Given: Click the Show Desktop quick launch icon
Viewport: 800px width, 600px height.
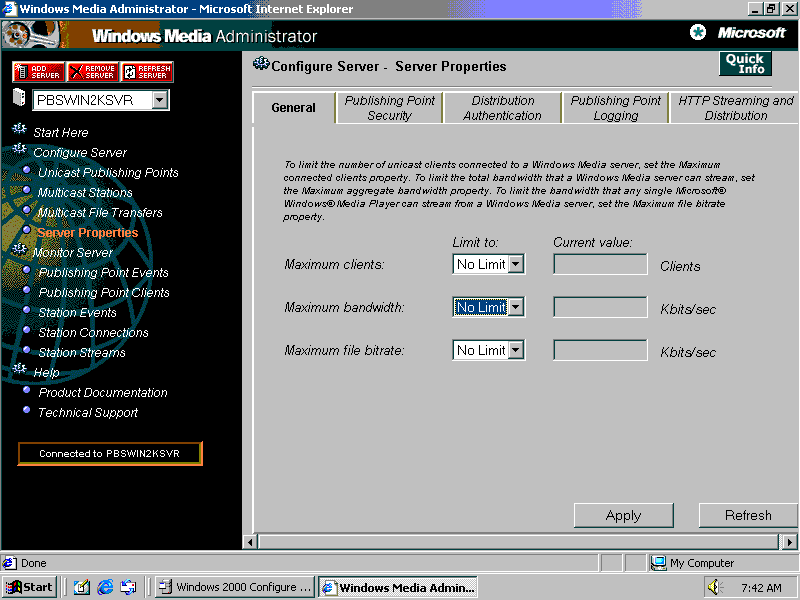Looking at the screenshot, I should click(x=82, y=587).
